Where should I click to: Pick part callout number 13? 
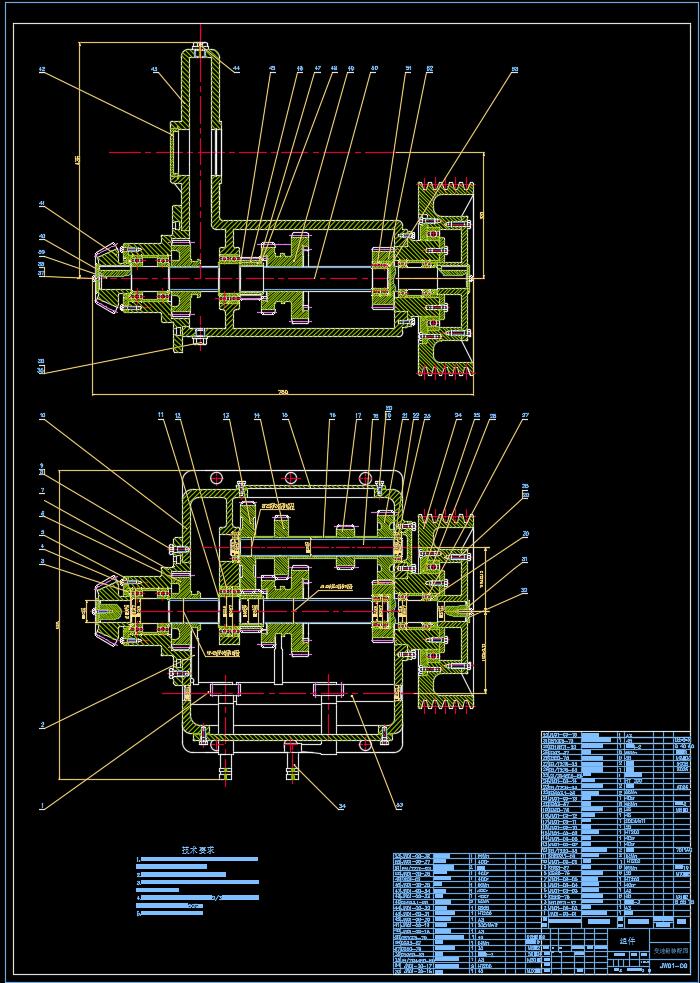click(x=226, y=415)
